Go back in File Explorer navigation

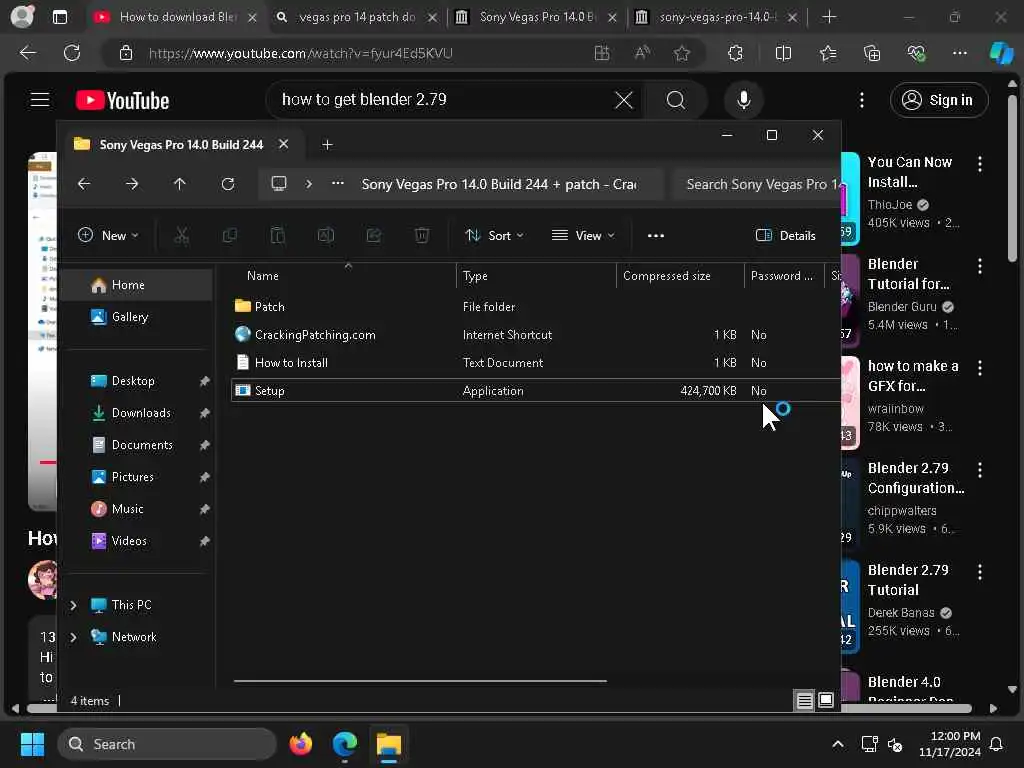(84, 184)
